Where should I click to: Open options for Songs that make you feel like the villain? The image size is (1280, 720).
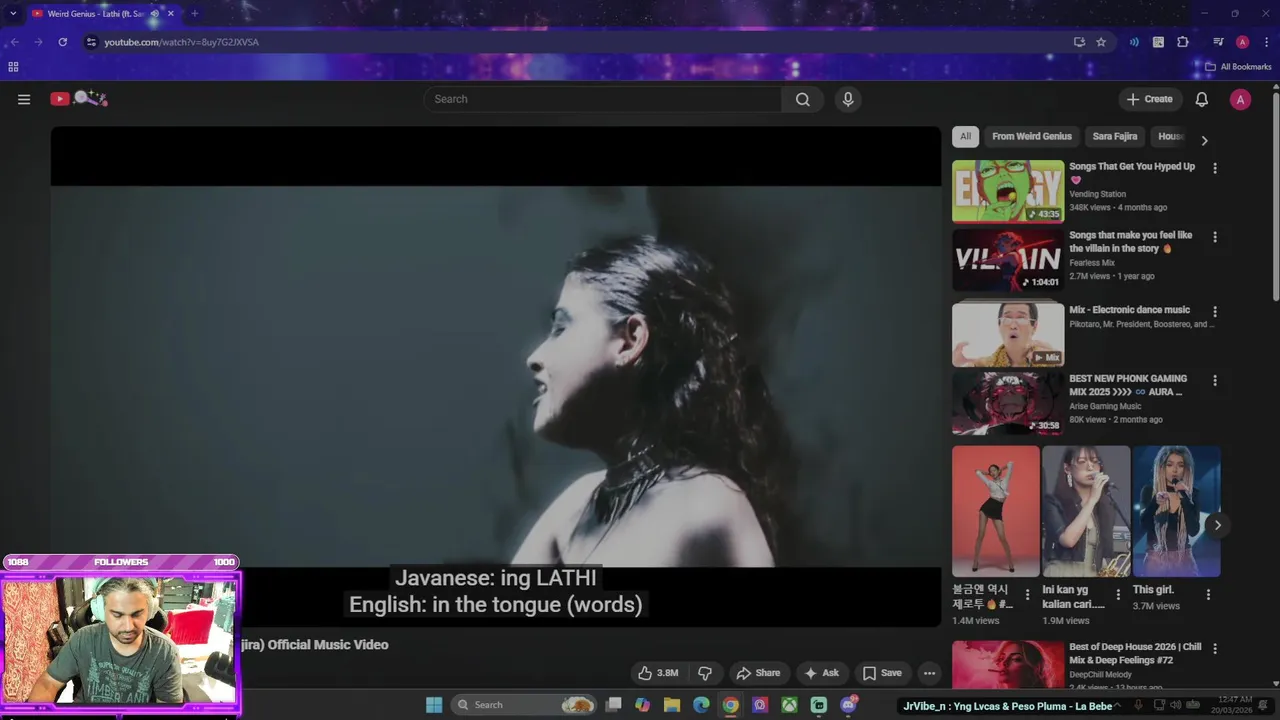coord(1215,237)
